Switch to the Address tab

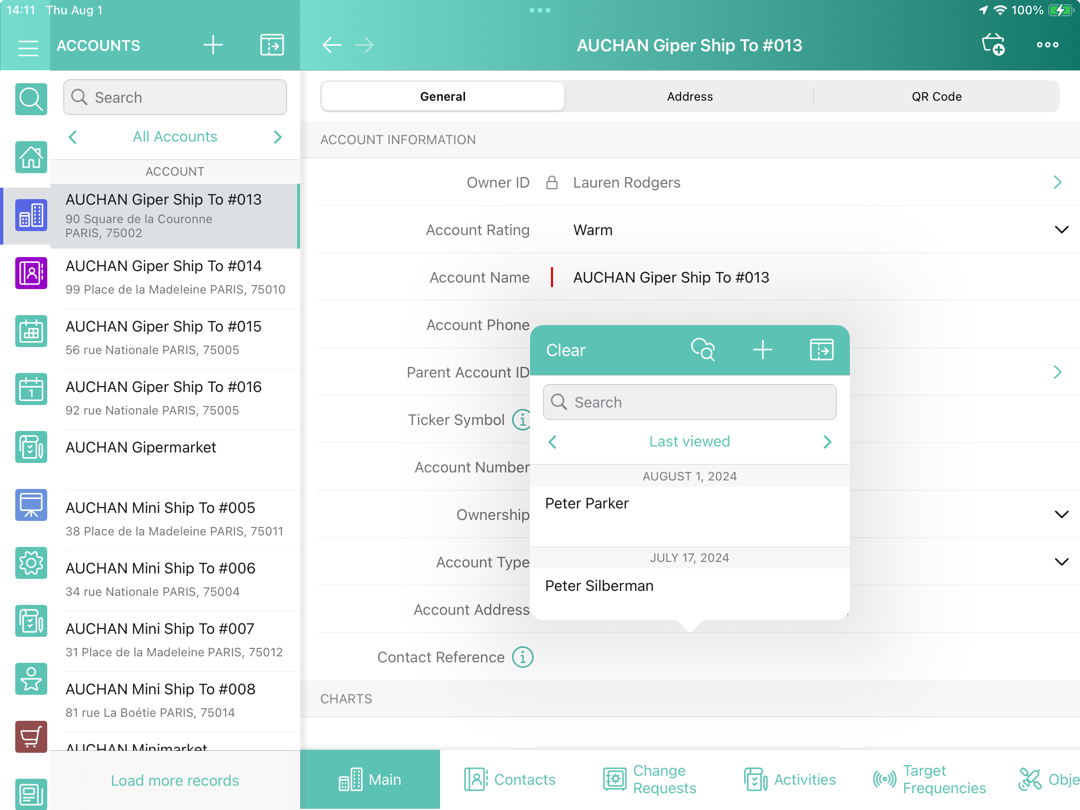[x=689, y=97]
